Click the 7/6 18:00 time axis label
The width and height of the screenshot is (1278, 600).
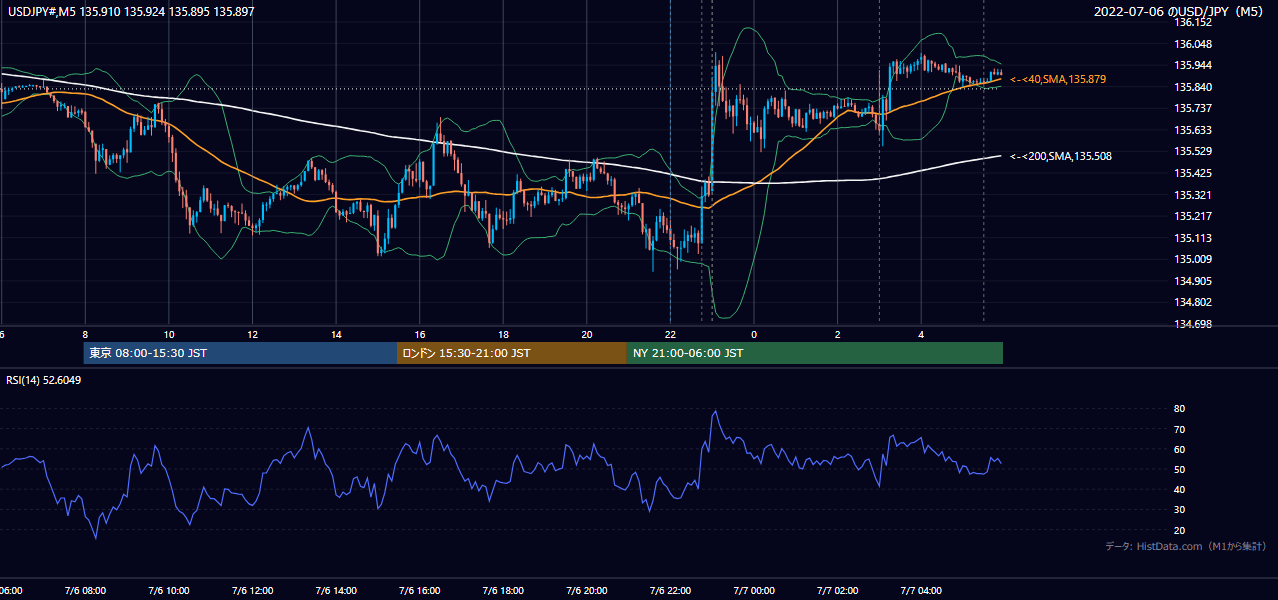[x=503, y=591]
